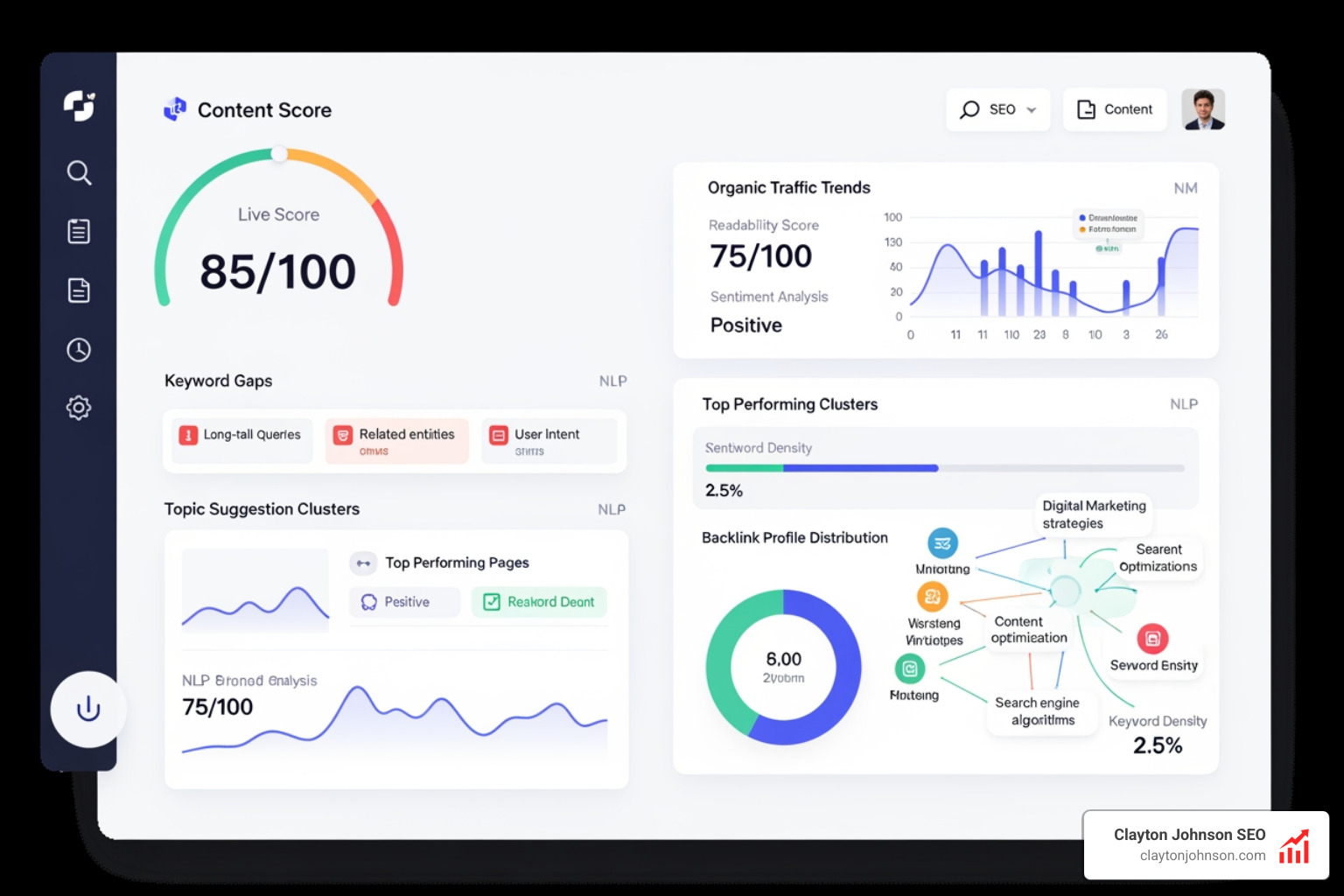
Task: Select the NLP label beside Keyword Gaps
Action: (x=612, y=381)
